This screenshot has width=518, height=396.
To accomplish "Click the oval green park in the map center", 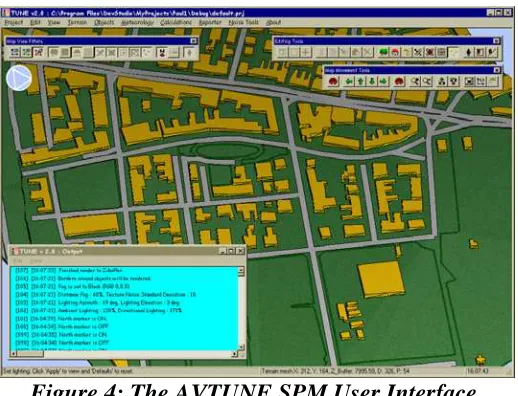I will click(228, 150).
